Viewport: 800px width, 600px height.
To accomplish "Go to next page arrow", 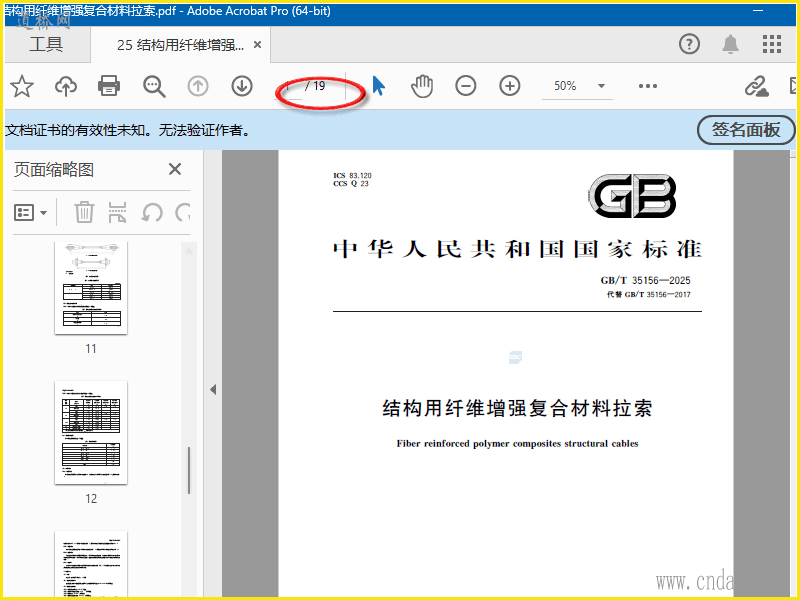I will point(242,86).
